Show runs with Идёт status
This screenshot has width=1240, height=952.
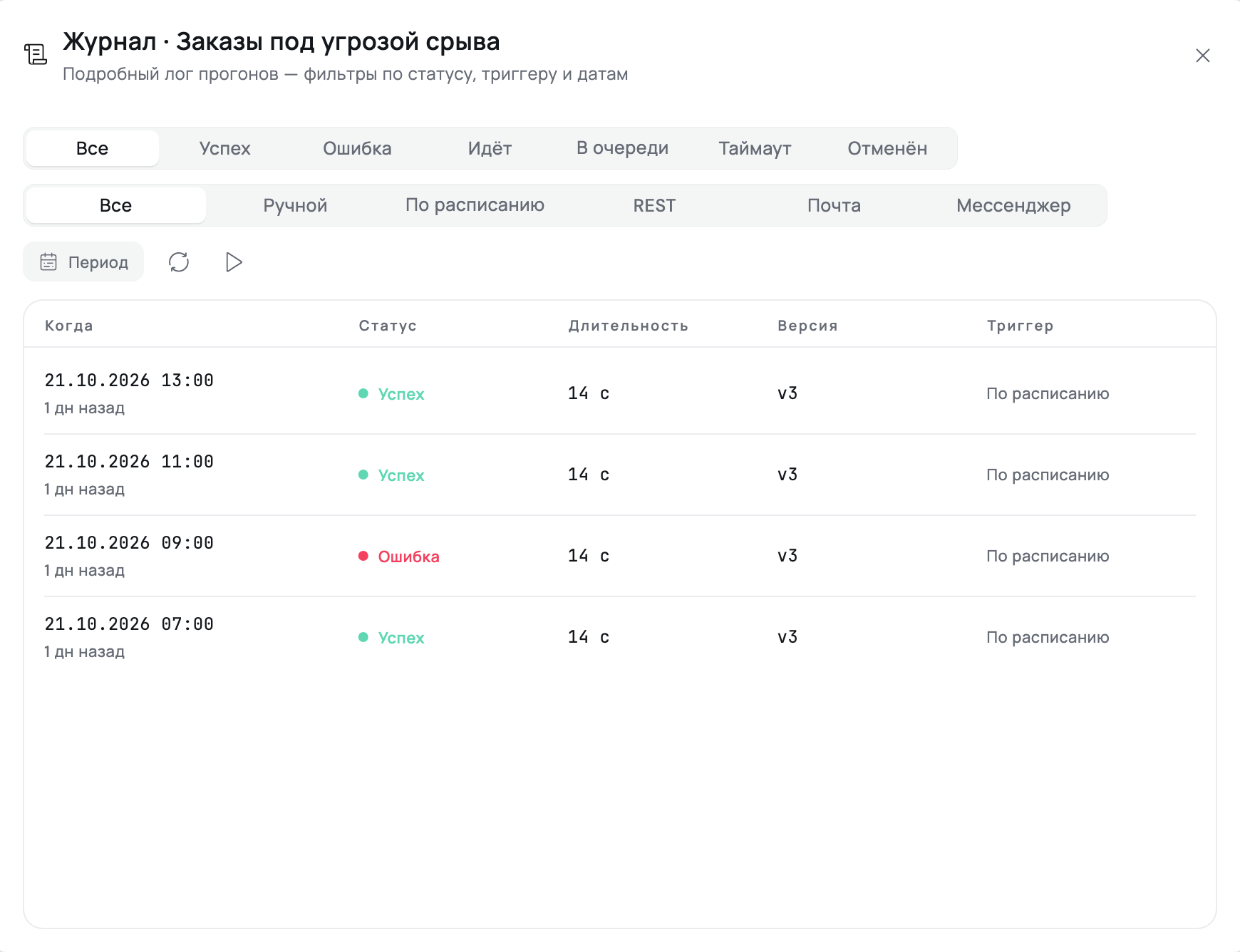(x=490, y=148)
